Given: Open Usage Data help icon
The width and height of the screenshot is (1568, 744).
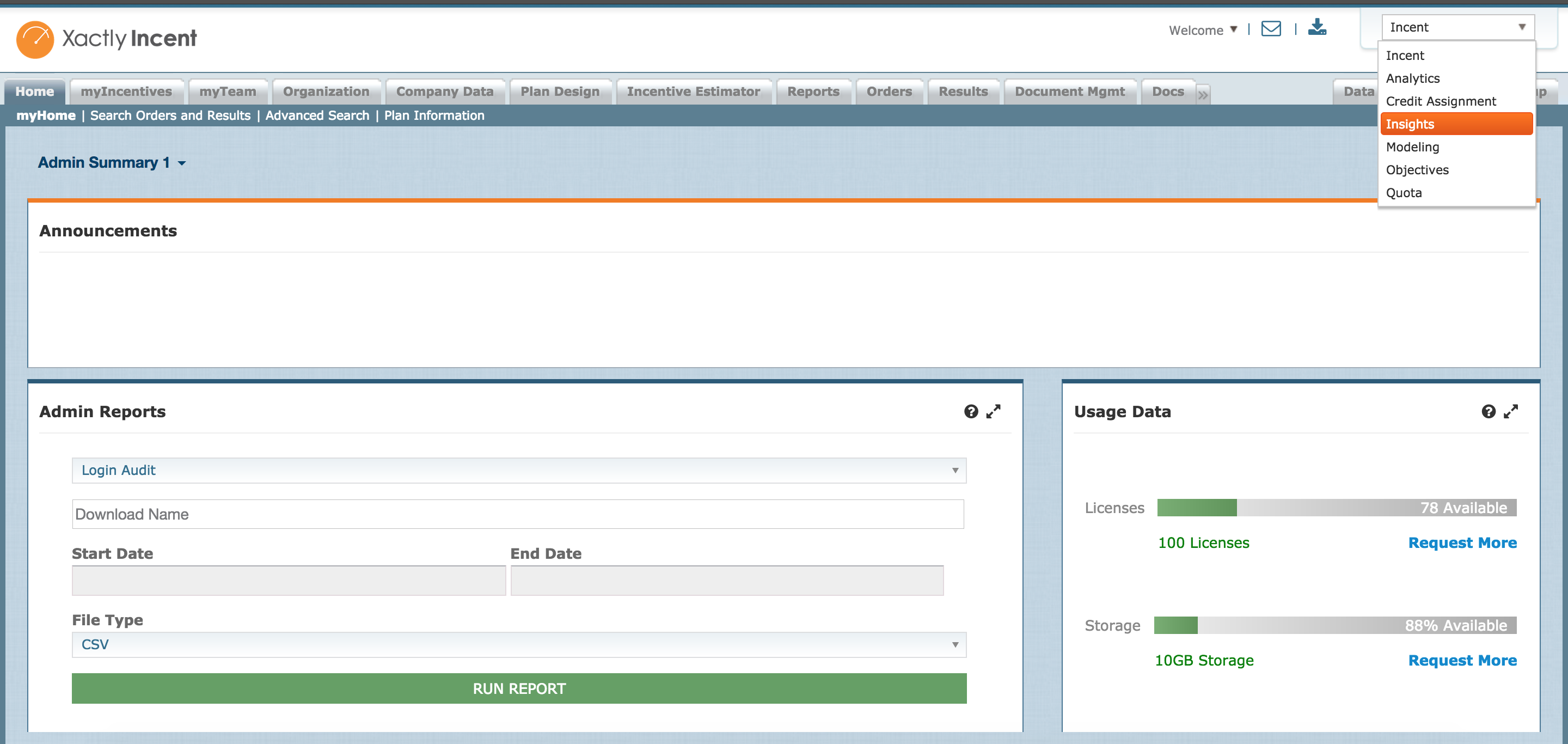Looking at the screenshot, I should click(1489, 412).
